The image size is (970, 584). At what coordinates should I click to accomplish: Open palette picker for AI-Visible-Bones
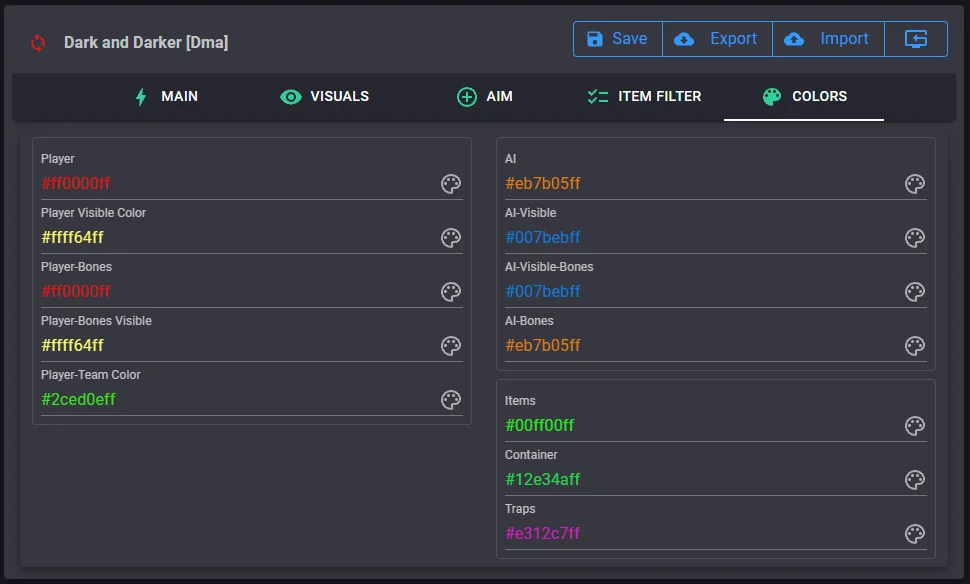[x=915, y=292]
